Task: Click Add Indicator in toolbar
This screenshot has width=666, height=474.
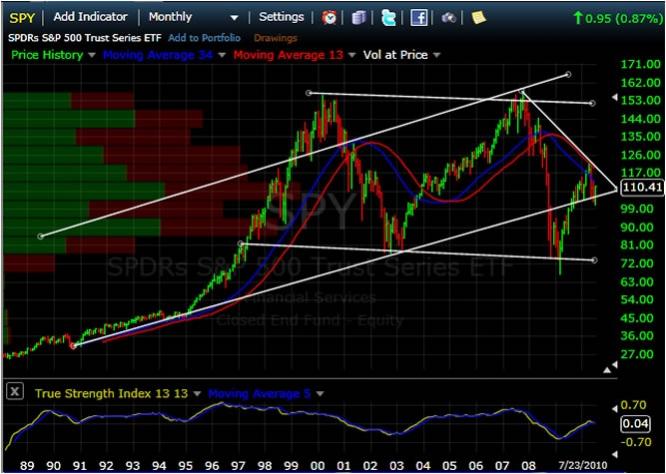Action: [x=90, y=17]
